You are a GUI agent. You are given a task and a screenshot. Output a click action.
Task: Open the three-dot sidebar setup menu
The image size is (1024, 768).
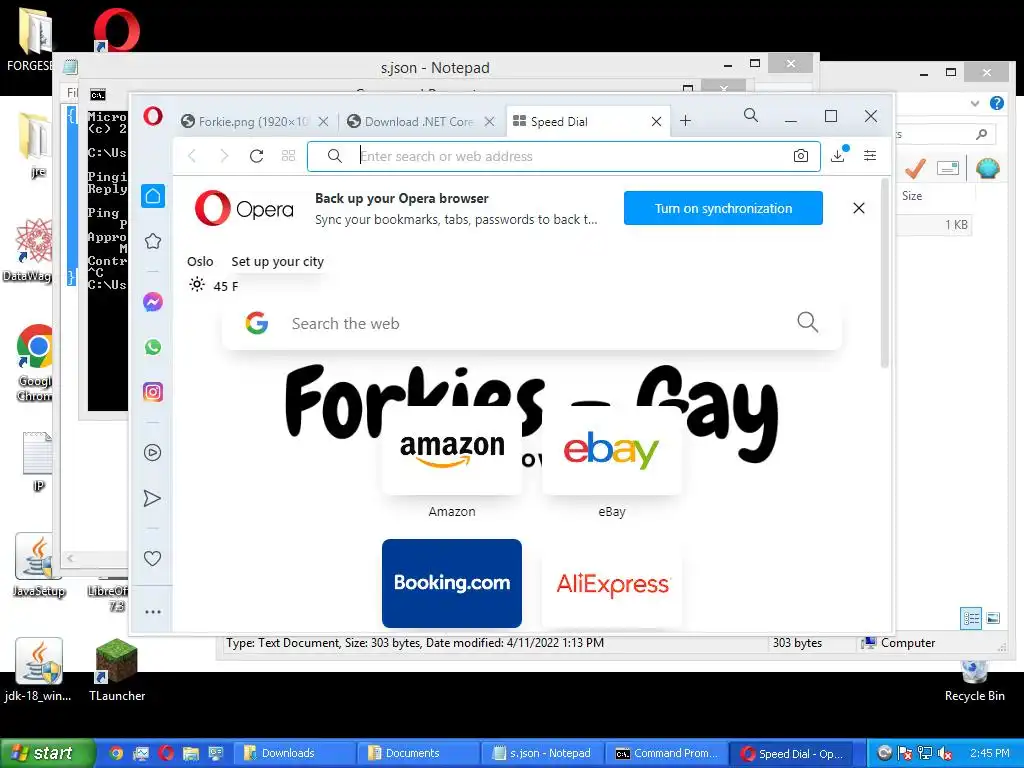[153, 612]
